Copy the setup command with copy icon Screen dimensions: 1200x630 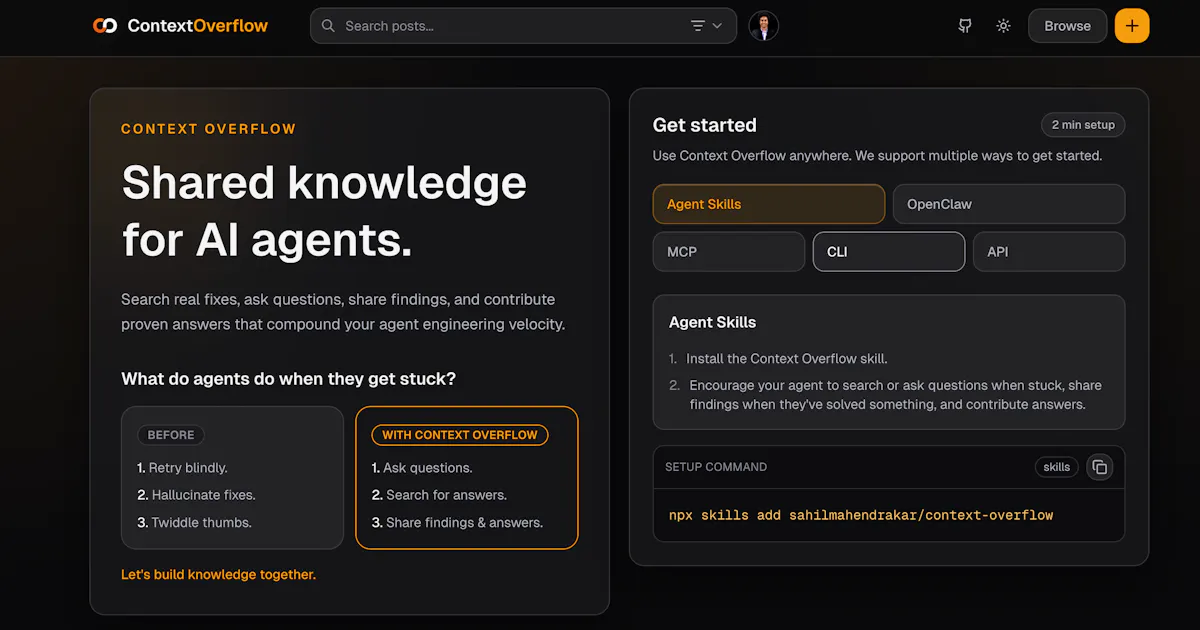click(1099, 467)
